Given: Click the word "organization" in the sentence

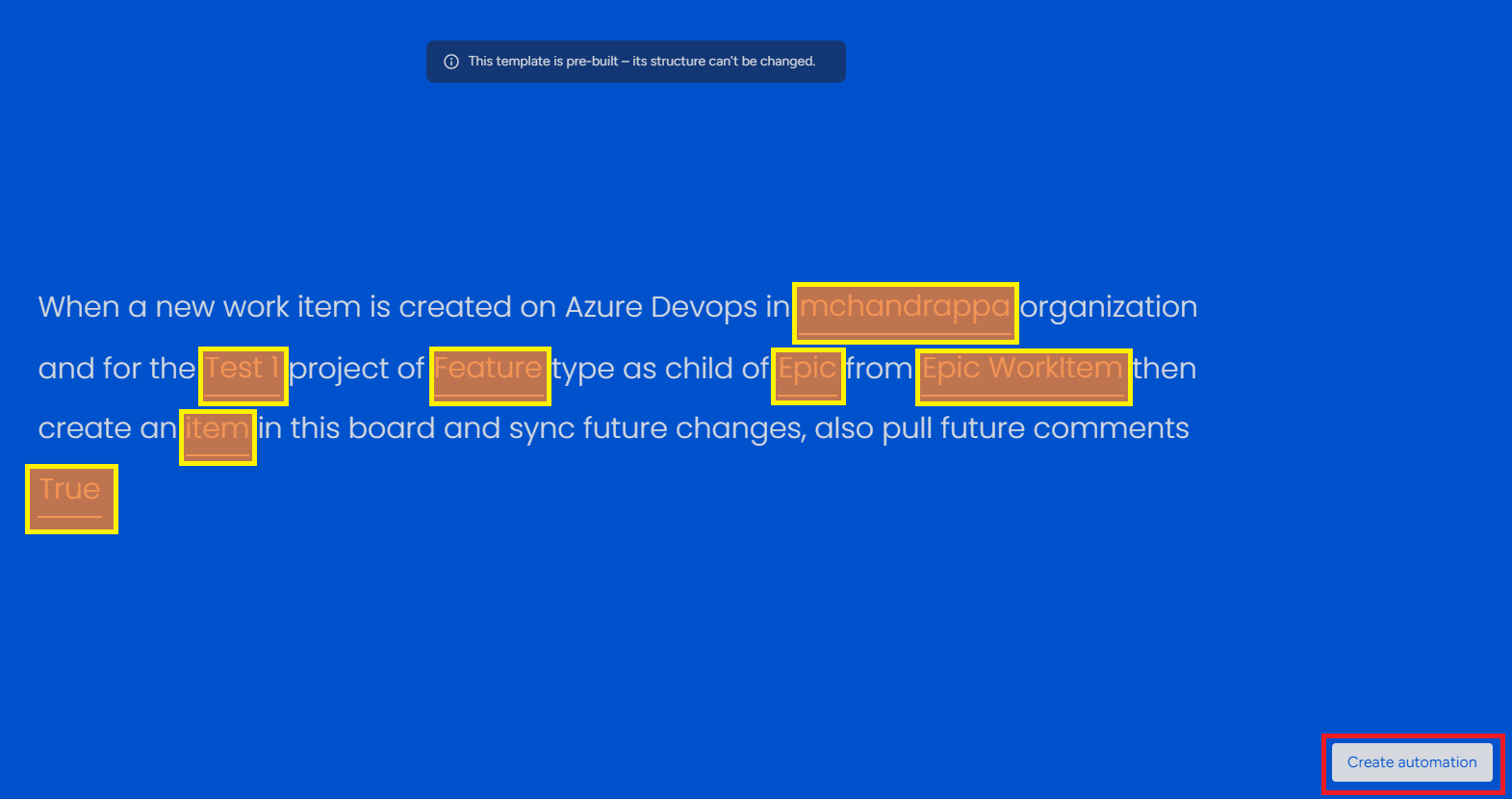Looking at the screenshot, I should [x=1109, y=307].
